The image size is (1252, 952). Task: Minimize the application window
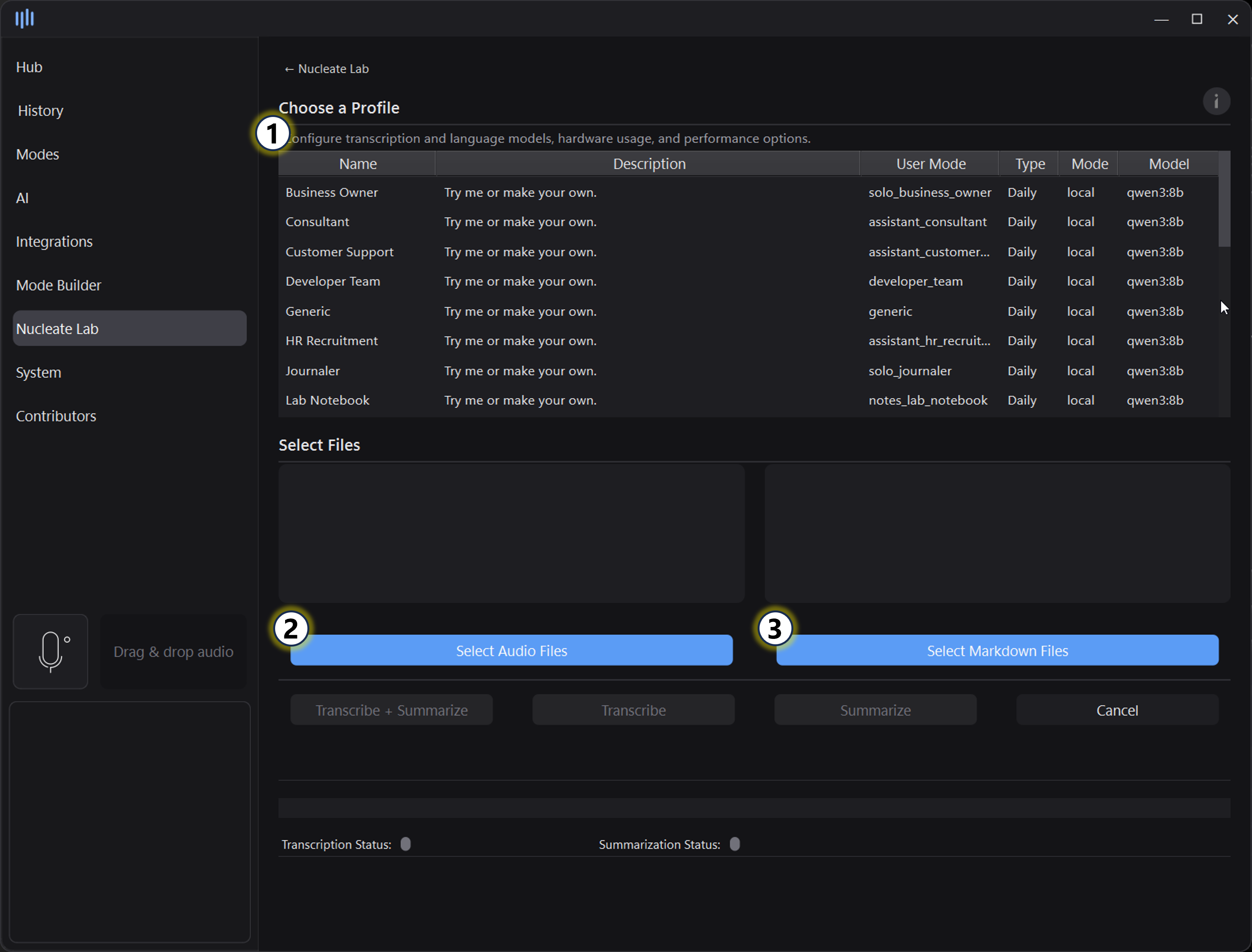click(1161, 19)
